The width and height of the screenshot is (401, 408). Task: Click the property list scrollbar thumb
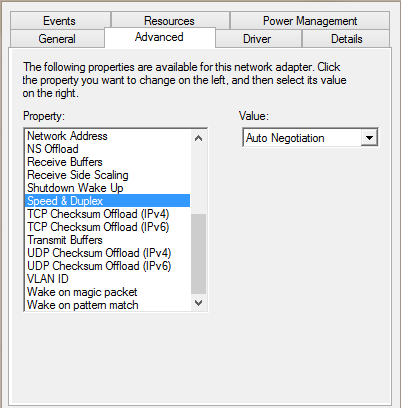(198, 254)
